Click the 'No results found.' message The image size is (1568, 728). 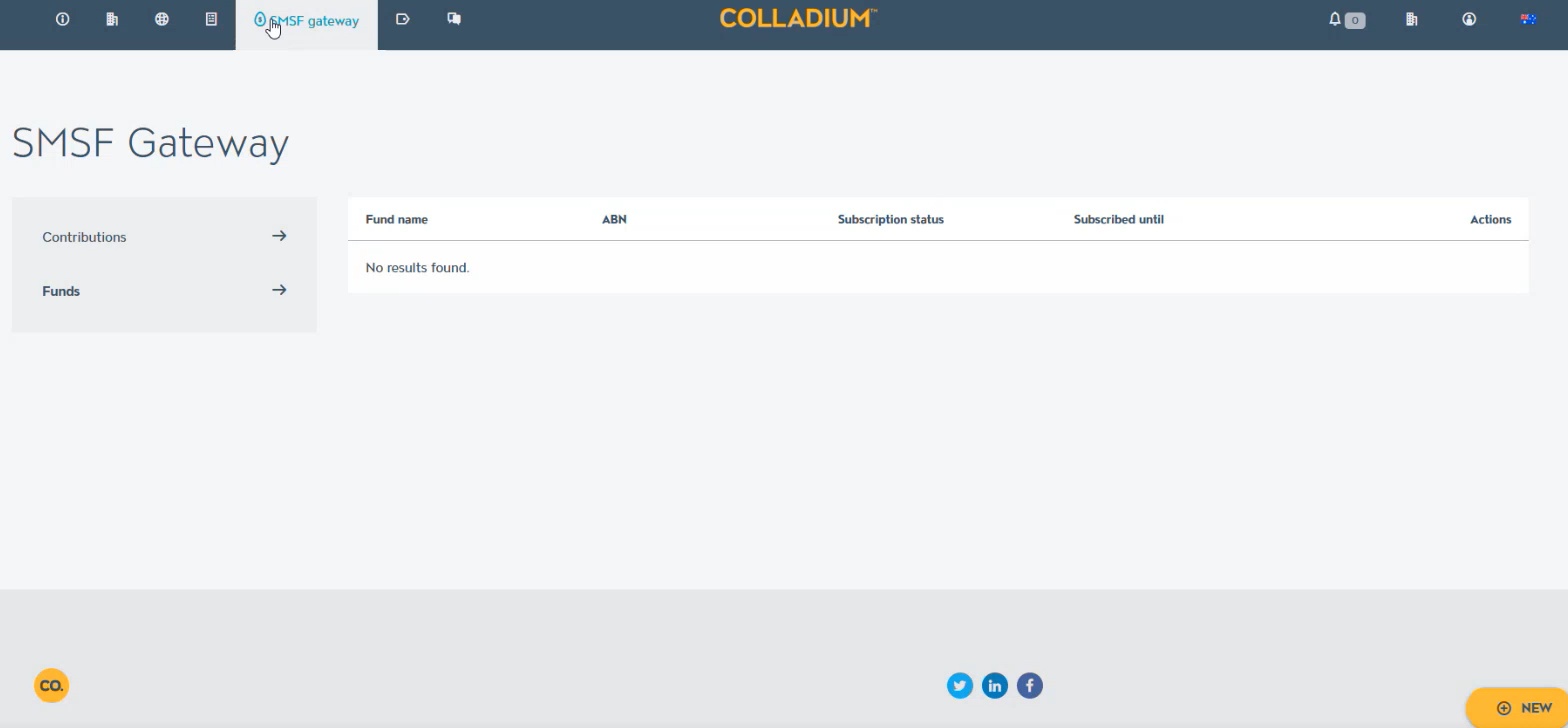pyautogui.click(x=418, y=268)
